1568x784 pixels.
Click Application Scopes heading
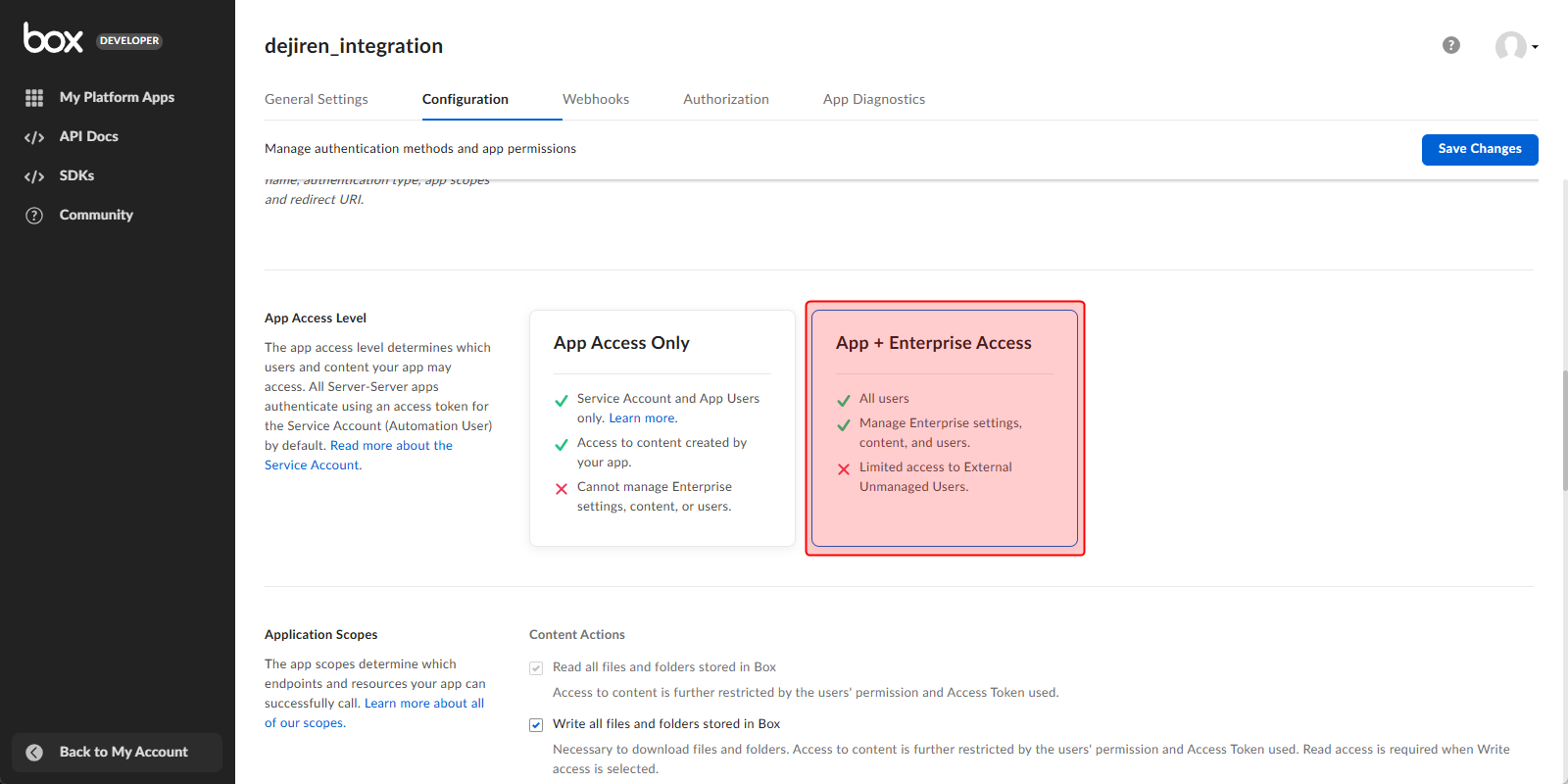tap(321, 635)
